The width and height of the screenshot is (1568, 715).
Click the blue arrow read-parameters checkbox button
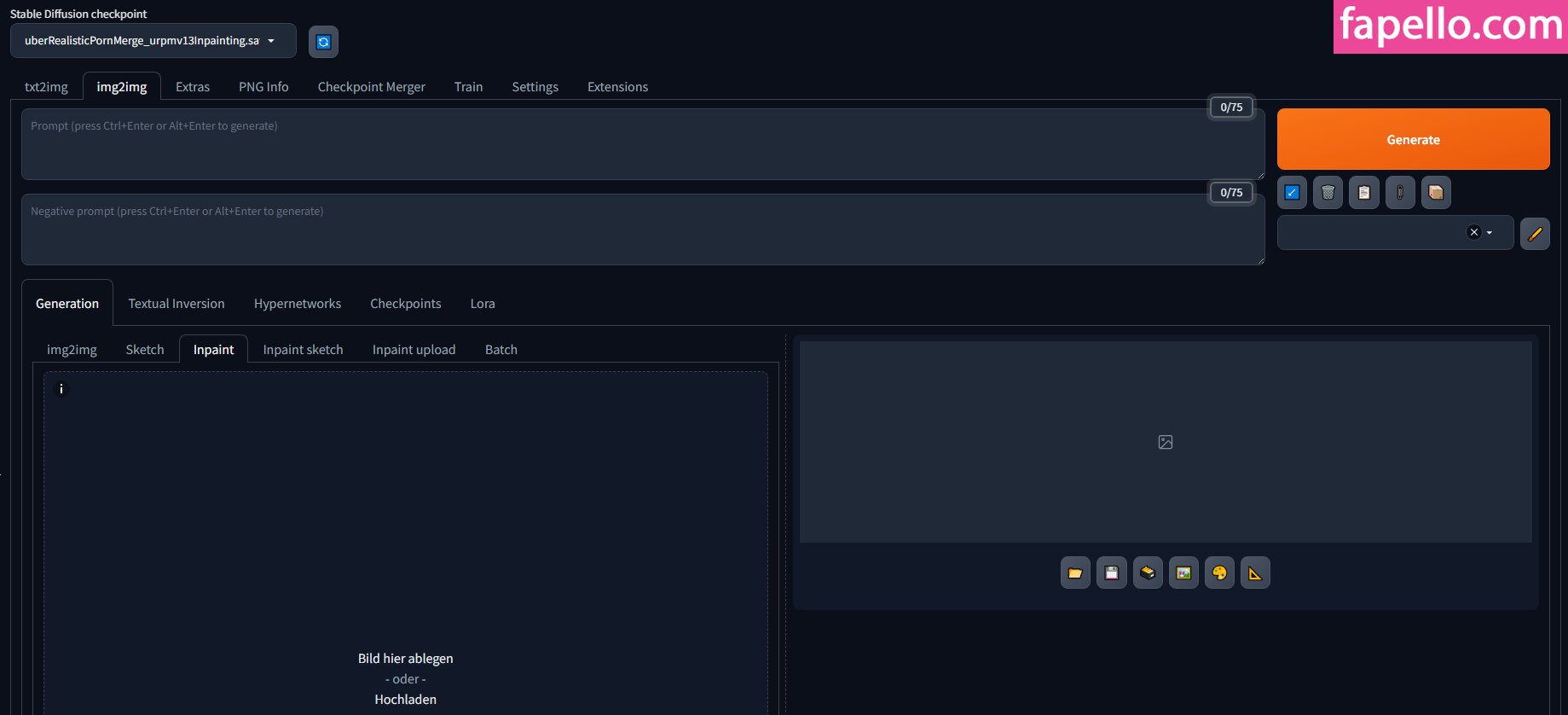tap(1292, 193)
